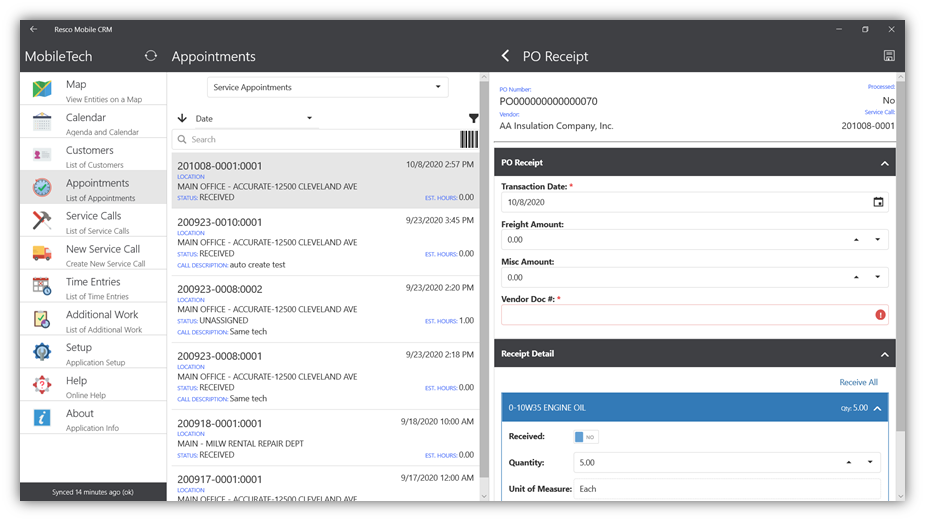925x521 pixels.
Task: Click the Vendor Doc # input field
Action: (685, 315)
